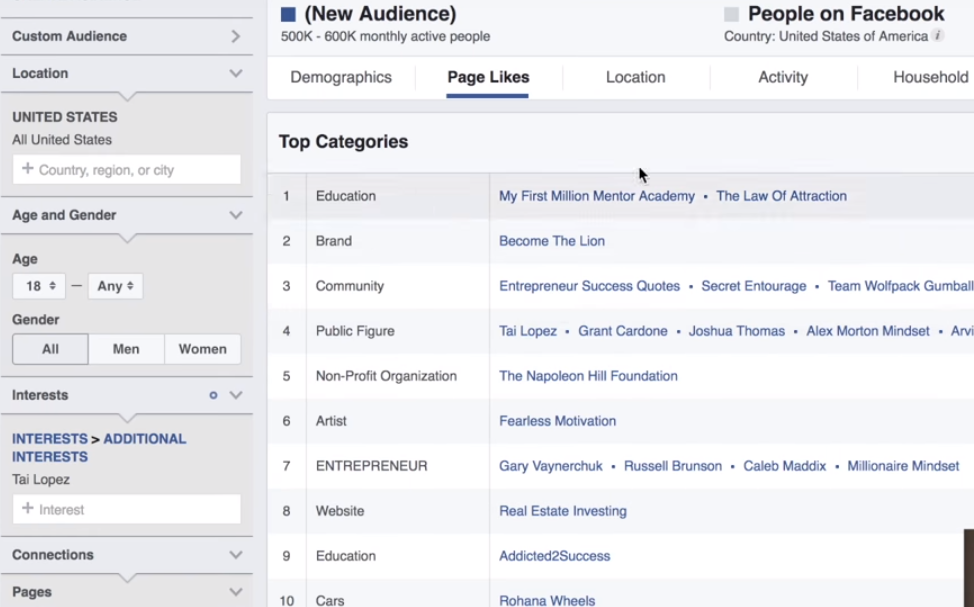Screen dimensions: 974x607
Task: Open the Caleb Maddix page link
Action: pos(785,466)
